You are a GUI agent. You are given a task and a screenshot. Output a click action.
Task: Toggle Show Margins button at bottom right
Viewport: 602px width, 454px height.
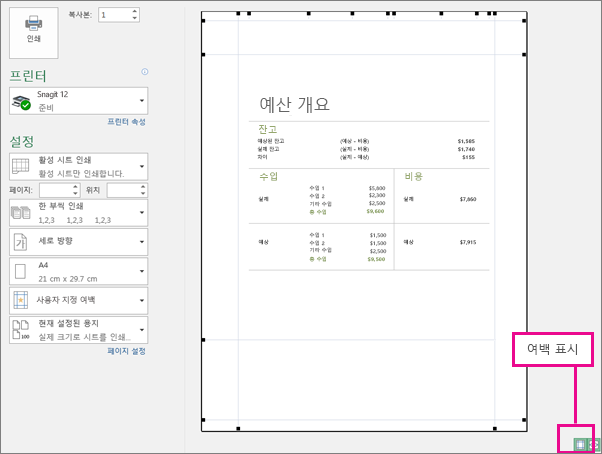580,444
